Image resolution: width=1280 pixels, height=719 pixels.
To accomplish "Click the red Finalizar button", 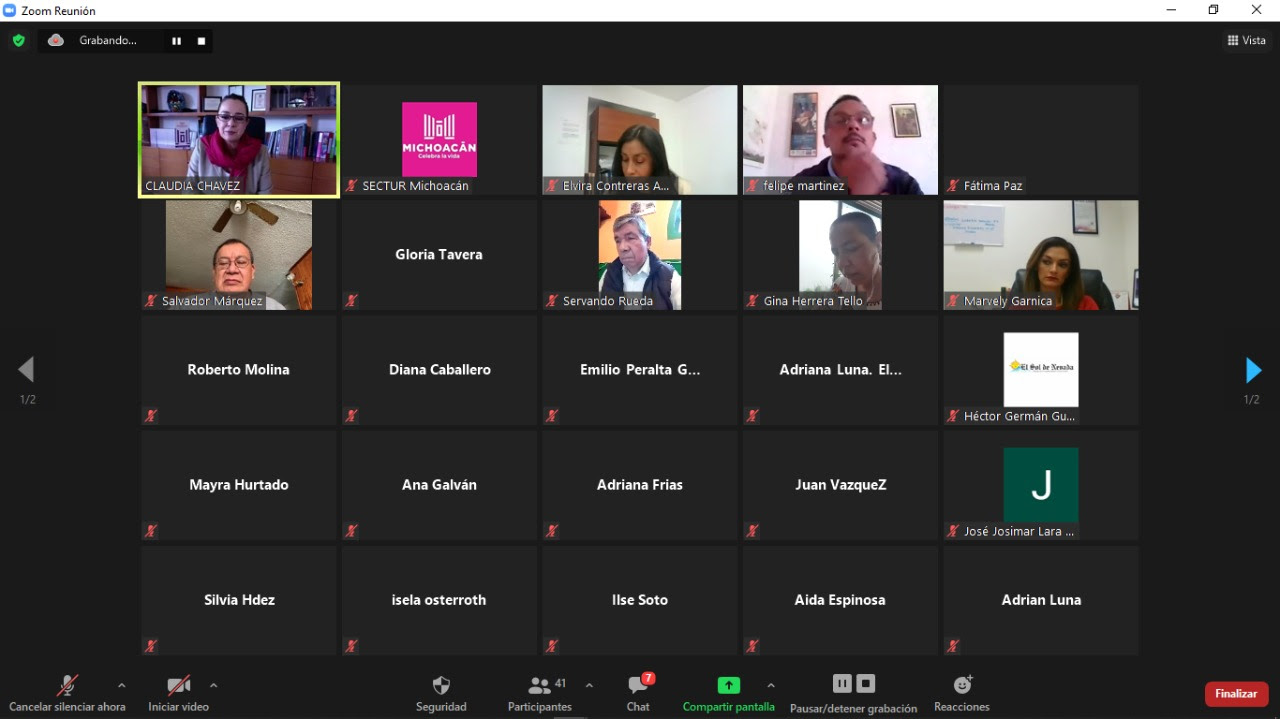I will coord(1236,694).
